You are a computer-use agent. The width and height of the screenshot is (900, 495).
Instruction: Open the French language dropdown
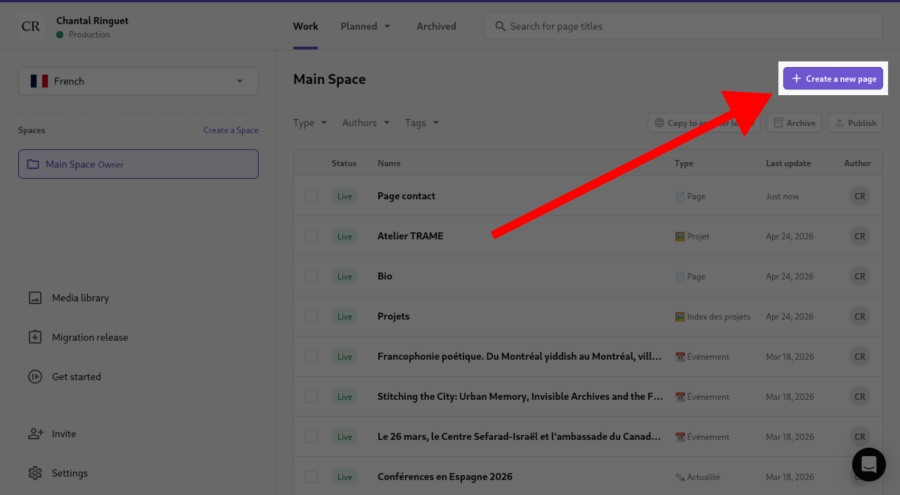138,81
